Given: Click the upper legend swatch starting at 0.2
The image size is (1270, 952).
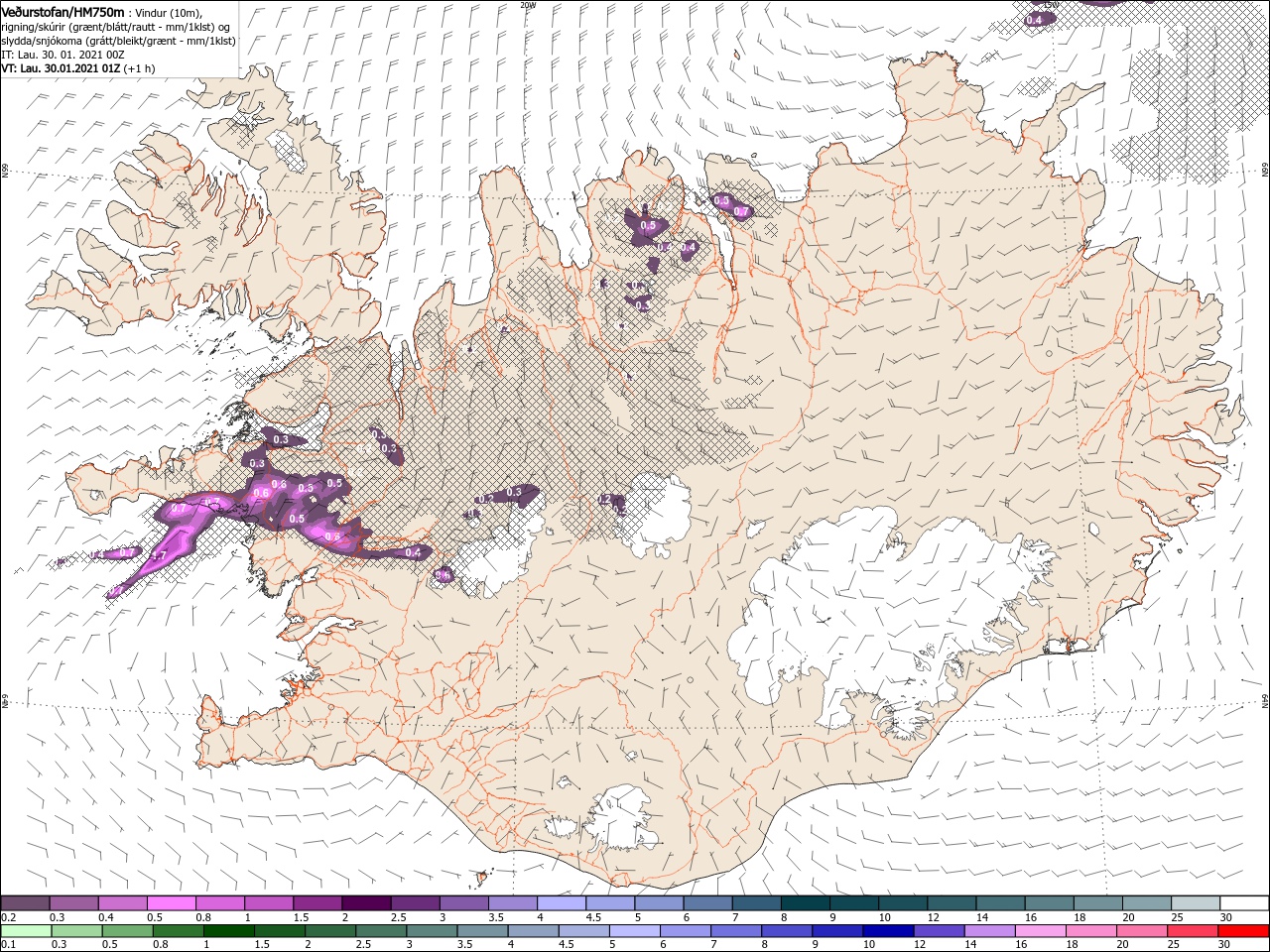Looking at the screenshot, I should tap(26, 903).
